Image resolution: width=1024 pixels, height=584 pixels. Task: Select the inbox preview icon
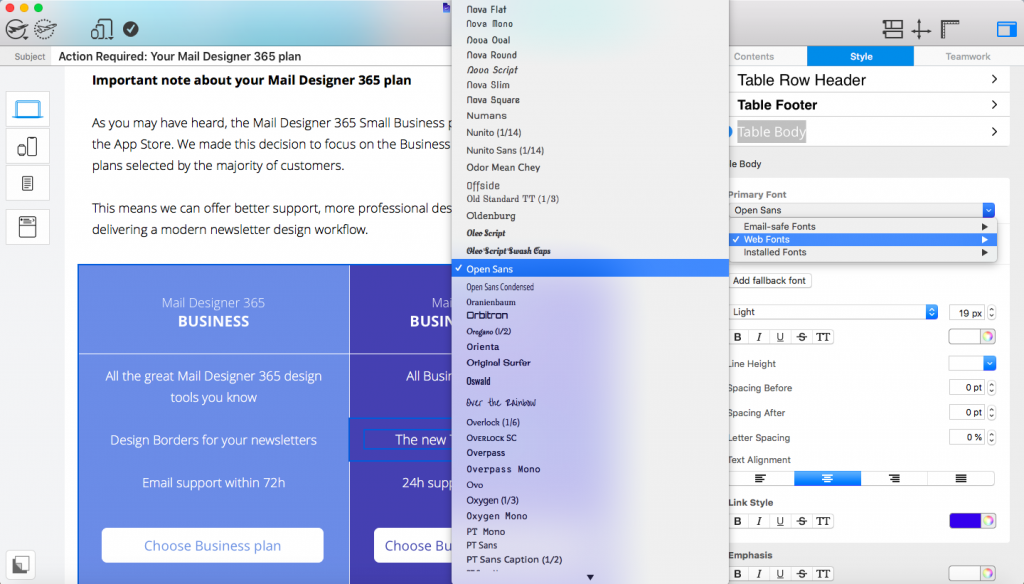coord(27,227)
